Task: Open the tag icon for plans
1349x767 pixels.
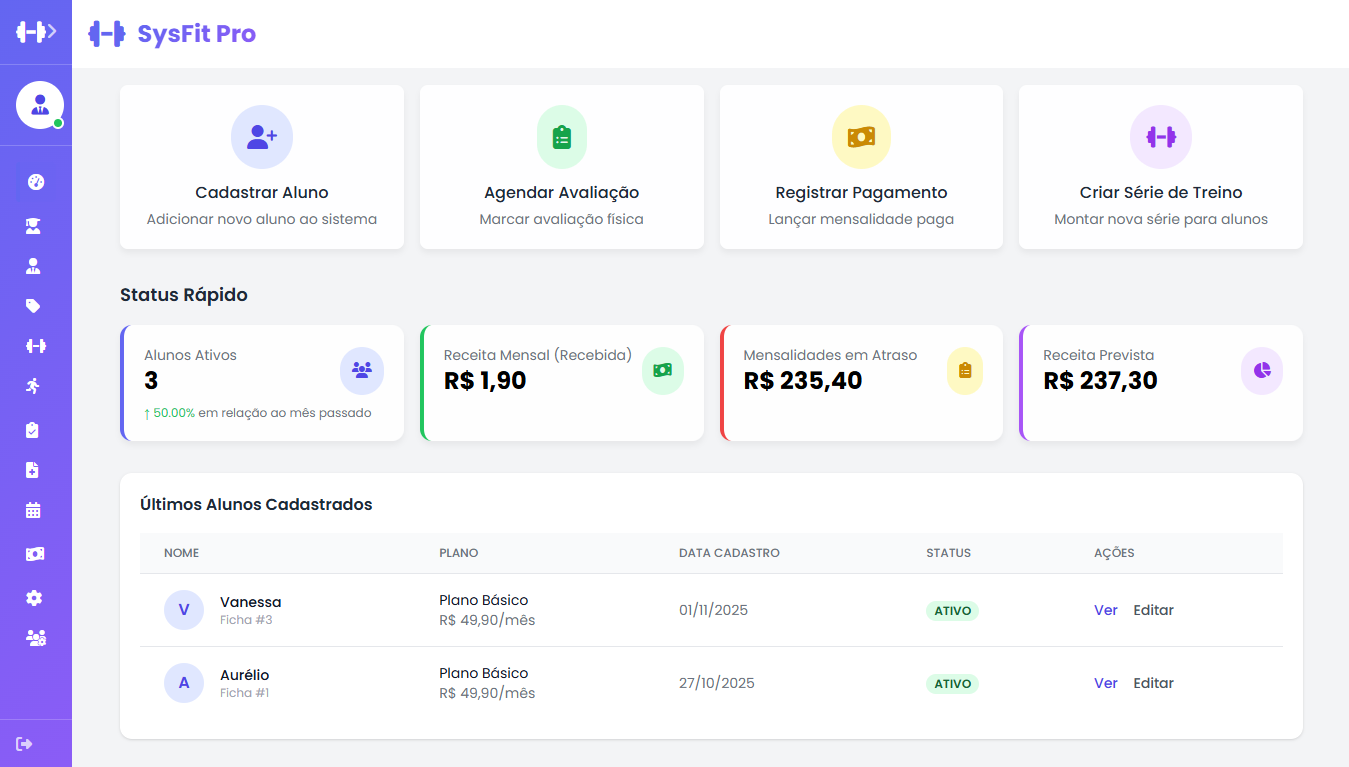Action: [35, 305]
